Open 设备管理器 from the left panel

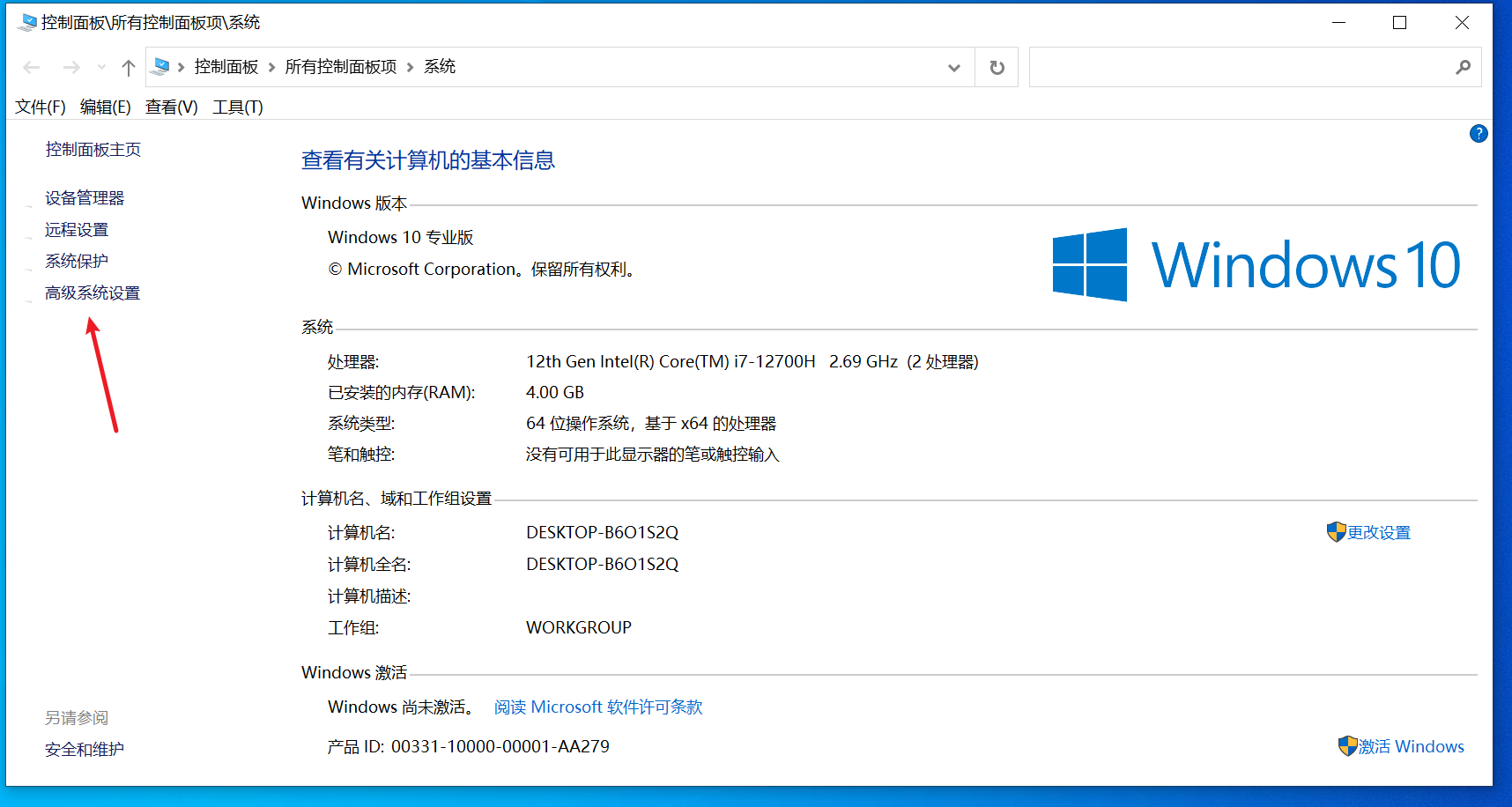85,198
